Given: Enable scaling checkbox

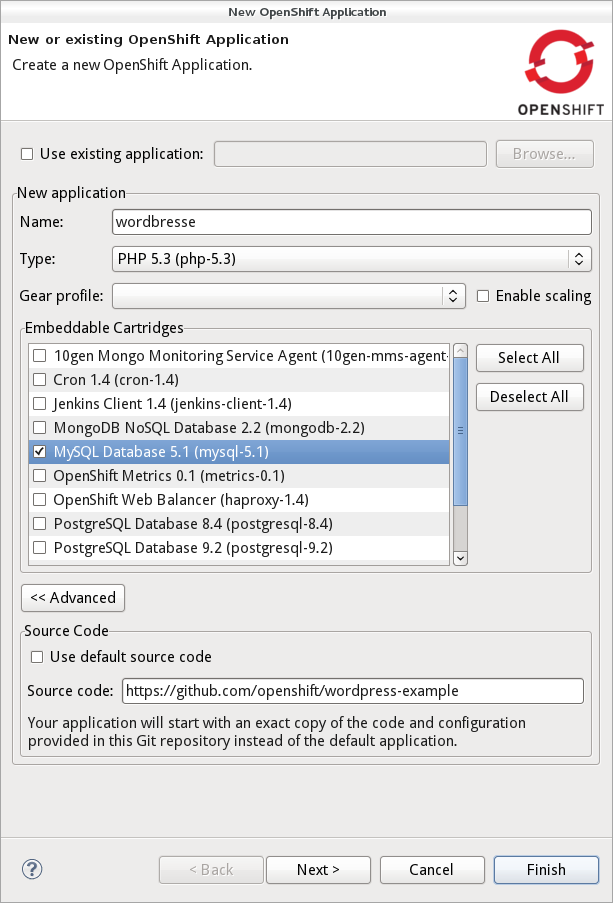Looking at the screenshot, I should (x=483, y=296).
